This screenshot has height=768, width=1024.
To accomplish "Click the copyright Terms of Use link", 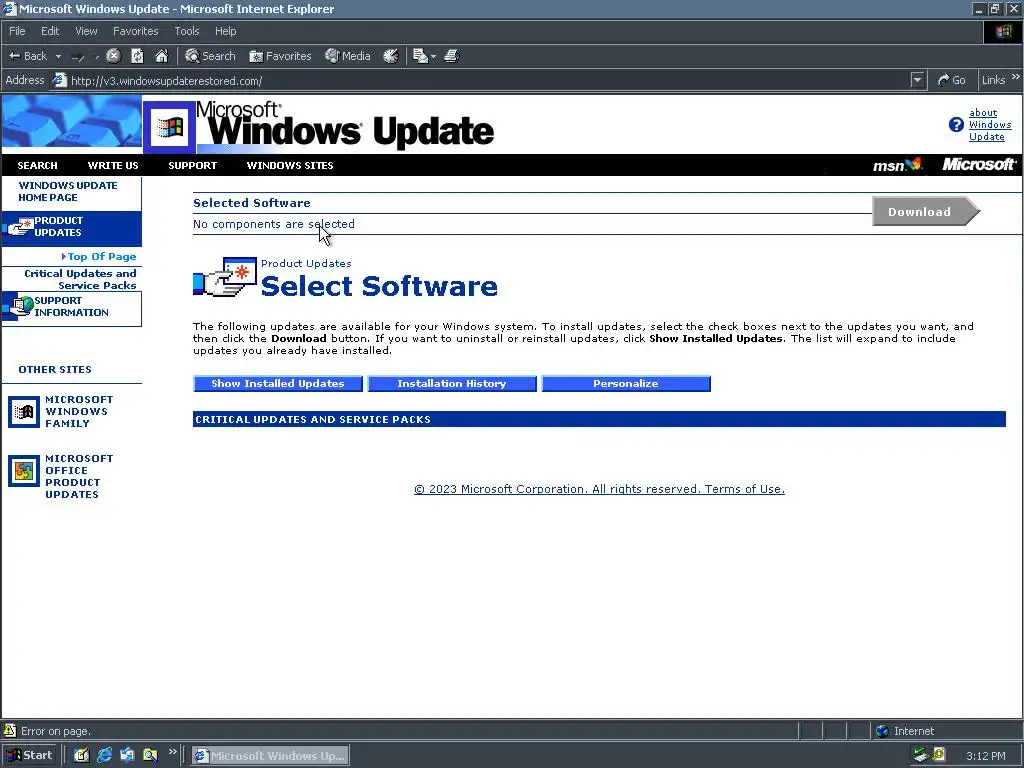I will 599,489.
